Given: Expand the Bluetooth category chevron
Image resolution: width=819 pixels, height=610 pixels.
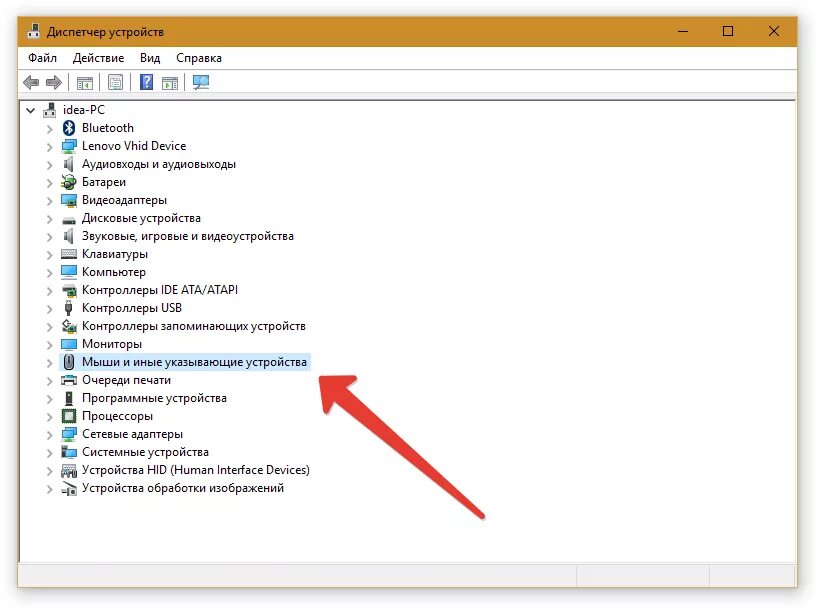Looking at the screenshot, I should (50, 128).
